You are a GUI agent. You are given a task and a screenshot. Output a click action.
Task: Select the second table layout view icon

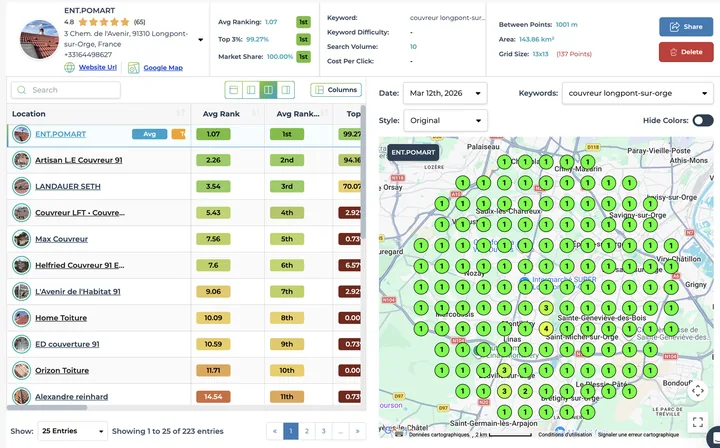251,90
